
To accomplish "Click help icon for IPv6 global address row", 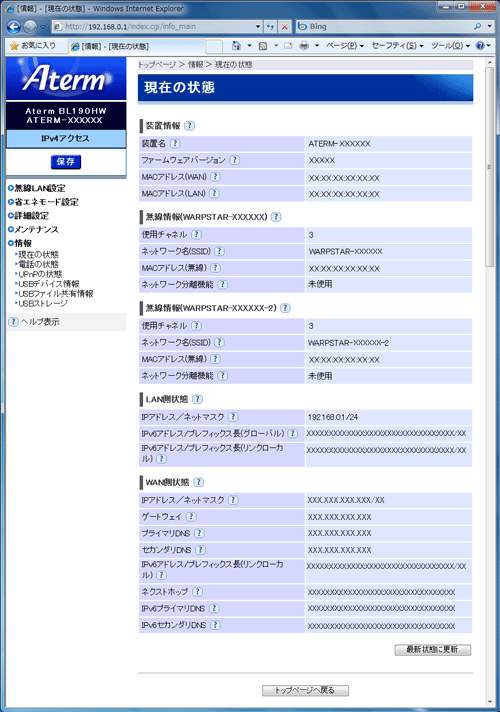I will pos(293,434).
